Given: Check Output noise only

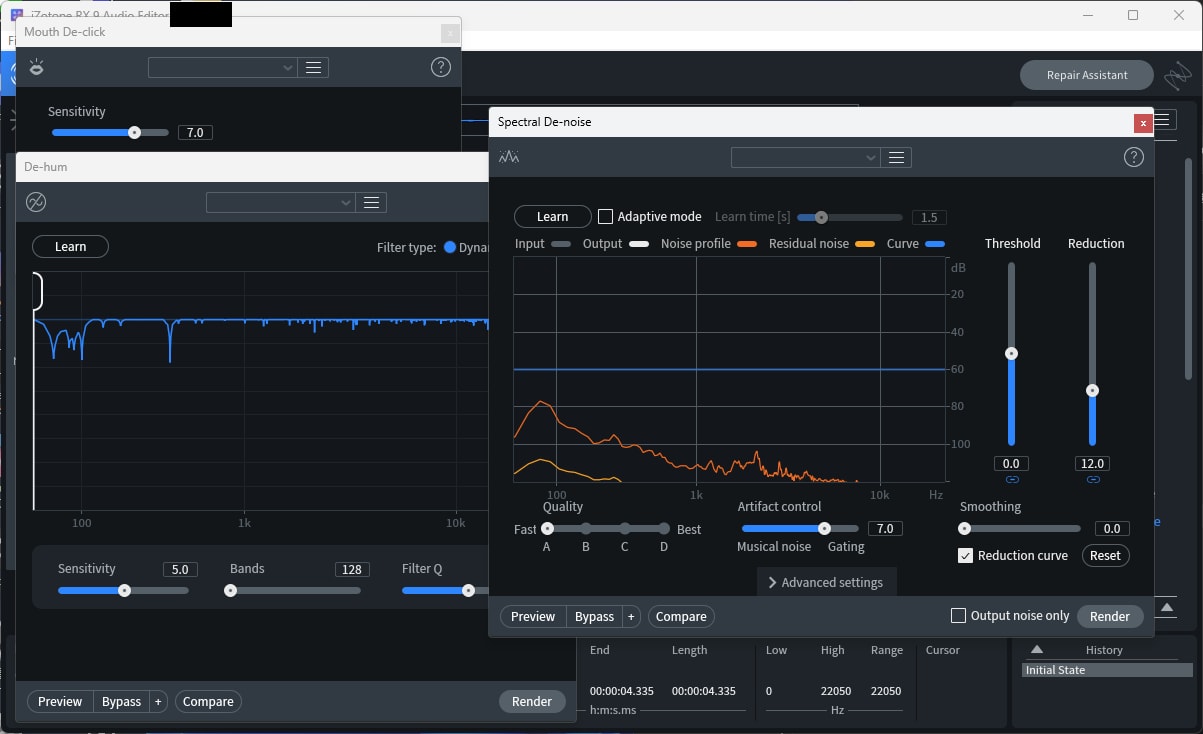Looking at the screenshot, I should [958, 616].
